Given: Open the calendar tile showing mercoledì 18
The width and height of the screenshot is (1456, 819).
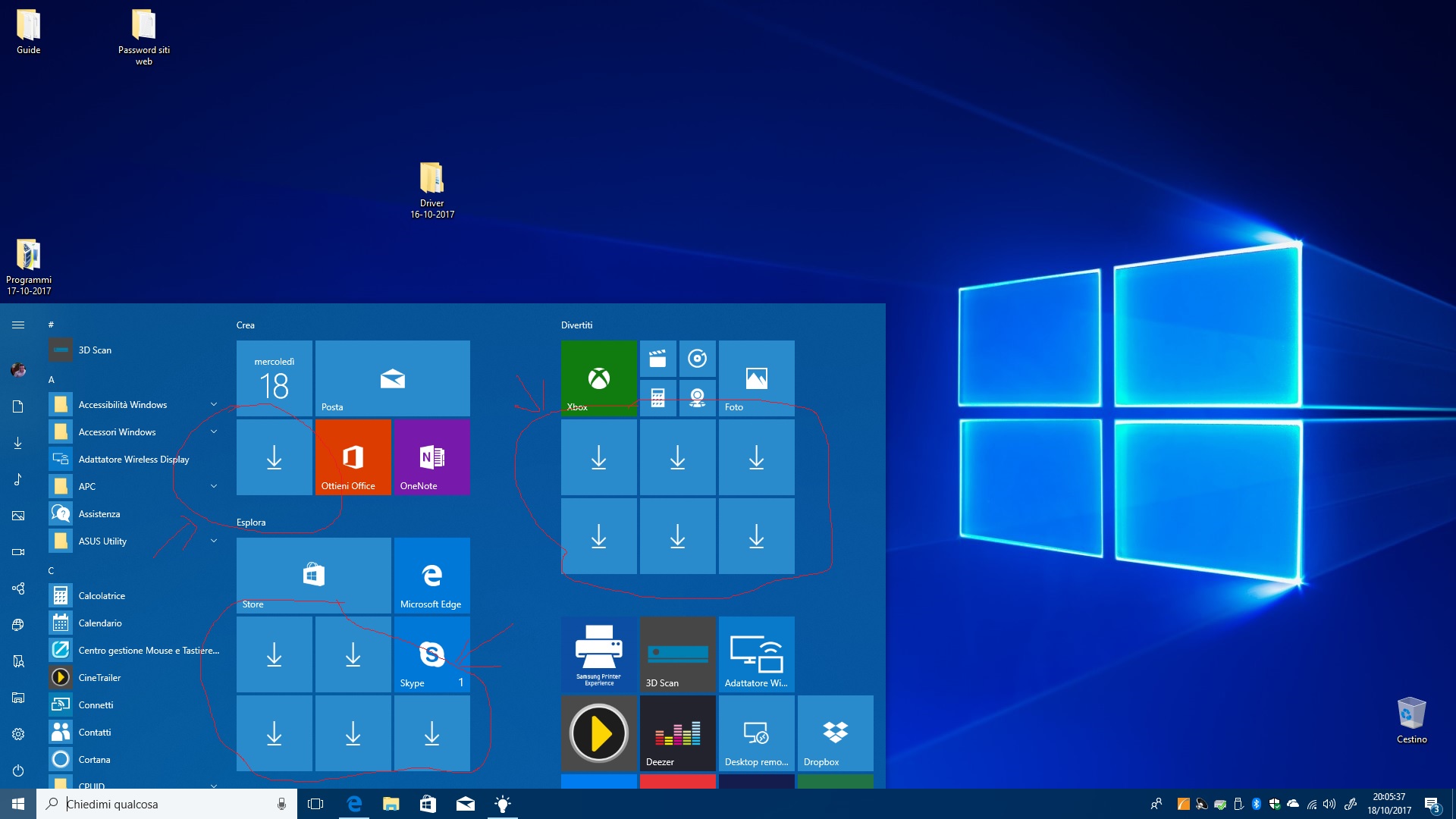Looking at the screenshot, I should pyautogui.click(x=274, y=378).
